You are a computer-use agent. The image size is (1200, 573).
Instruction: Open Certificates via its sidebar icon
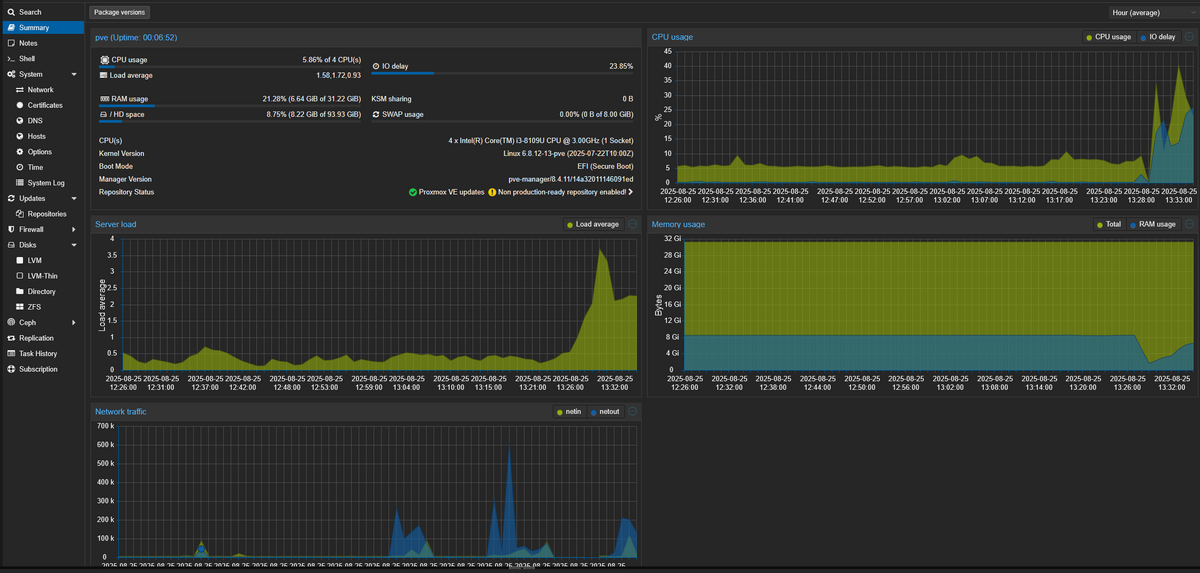click(x=19, y=105)
